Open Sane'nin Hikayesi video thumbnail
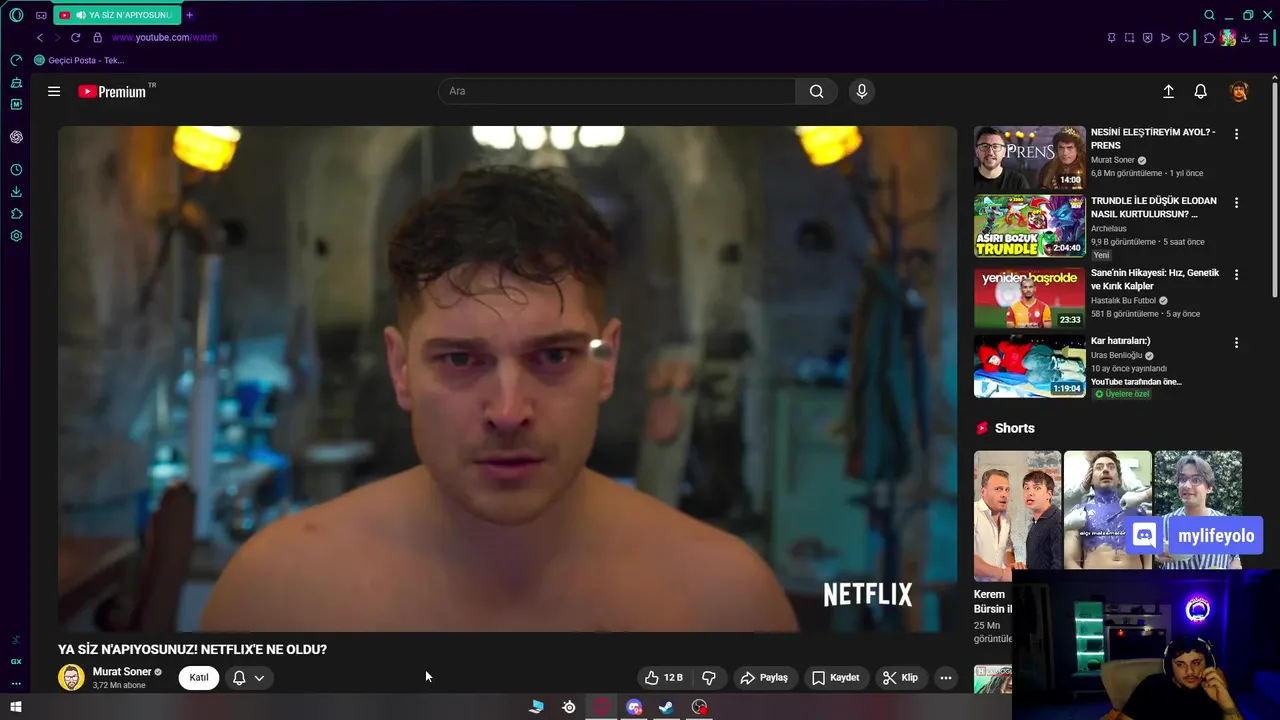Viewport: 1280px width, 720px height. [1029, 297]
